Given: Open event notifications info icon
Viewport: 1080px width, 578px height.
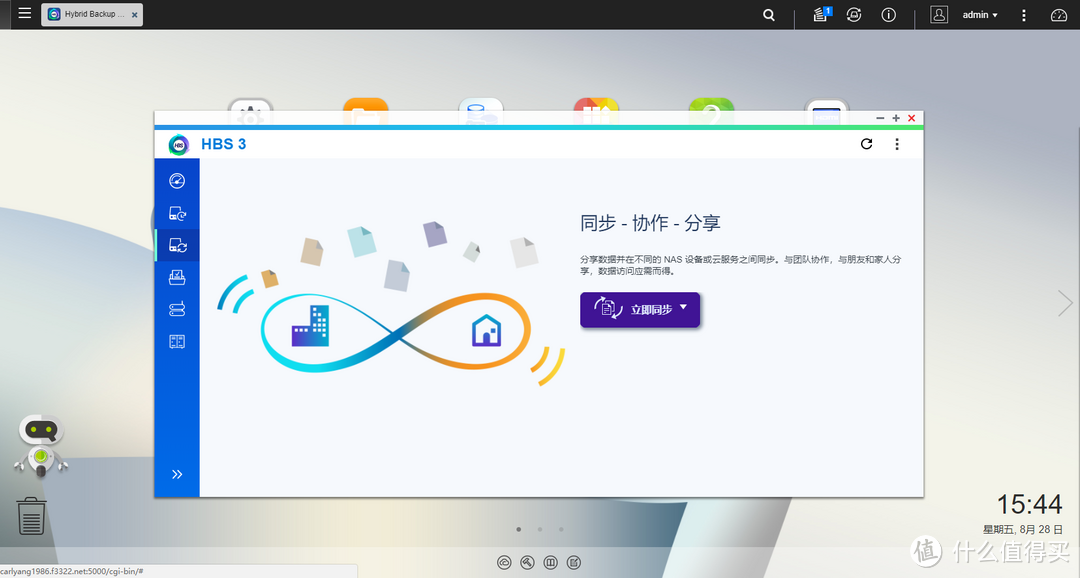Looking at the screenshot, I should click(889, 14).
